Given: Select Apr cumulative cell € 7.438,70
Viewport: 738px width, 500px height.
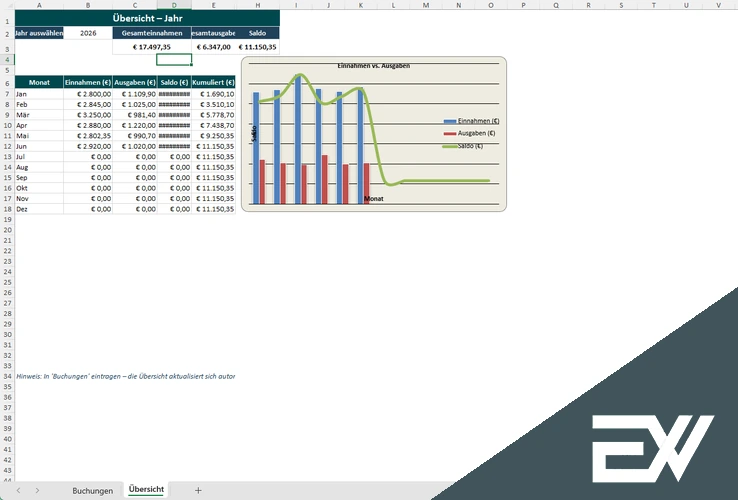Looking at the screenshot, I should (x=214, y=125).
